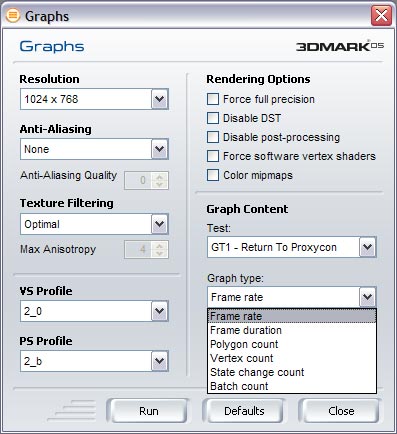Click the Close button
Viewport: 397px width, 434px height.
tap(341, 411)
